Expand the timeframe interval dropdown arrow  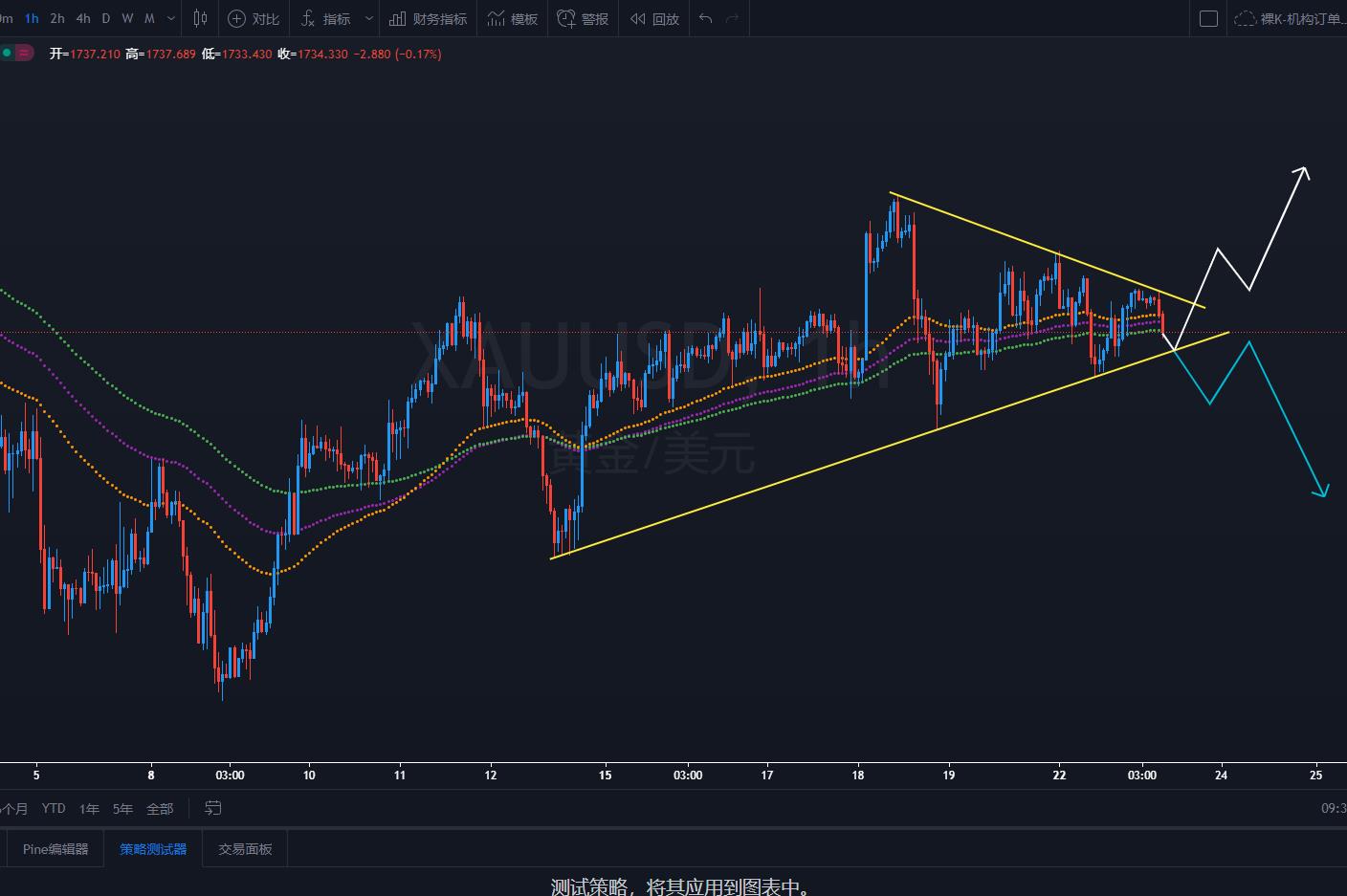pyautogui.click(x=171, y=18)
